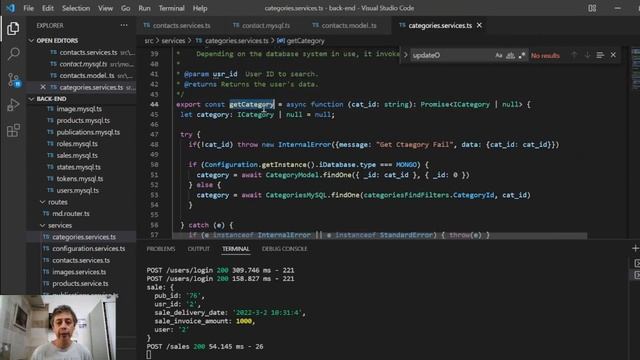Go to next match in find widget

click(587, 55)
